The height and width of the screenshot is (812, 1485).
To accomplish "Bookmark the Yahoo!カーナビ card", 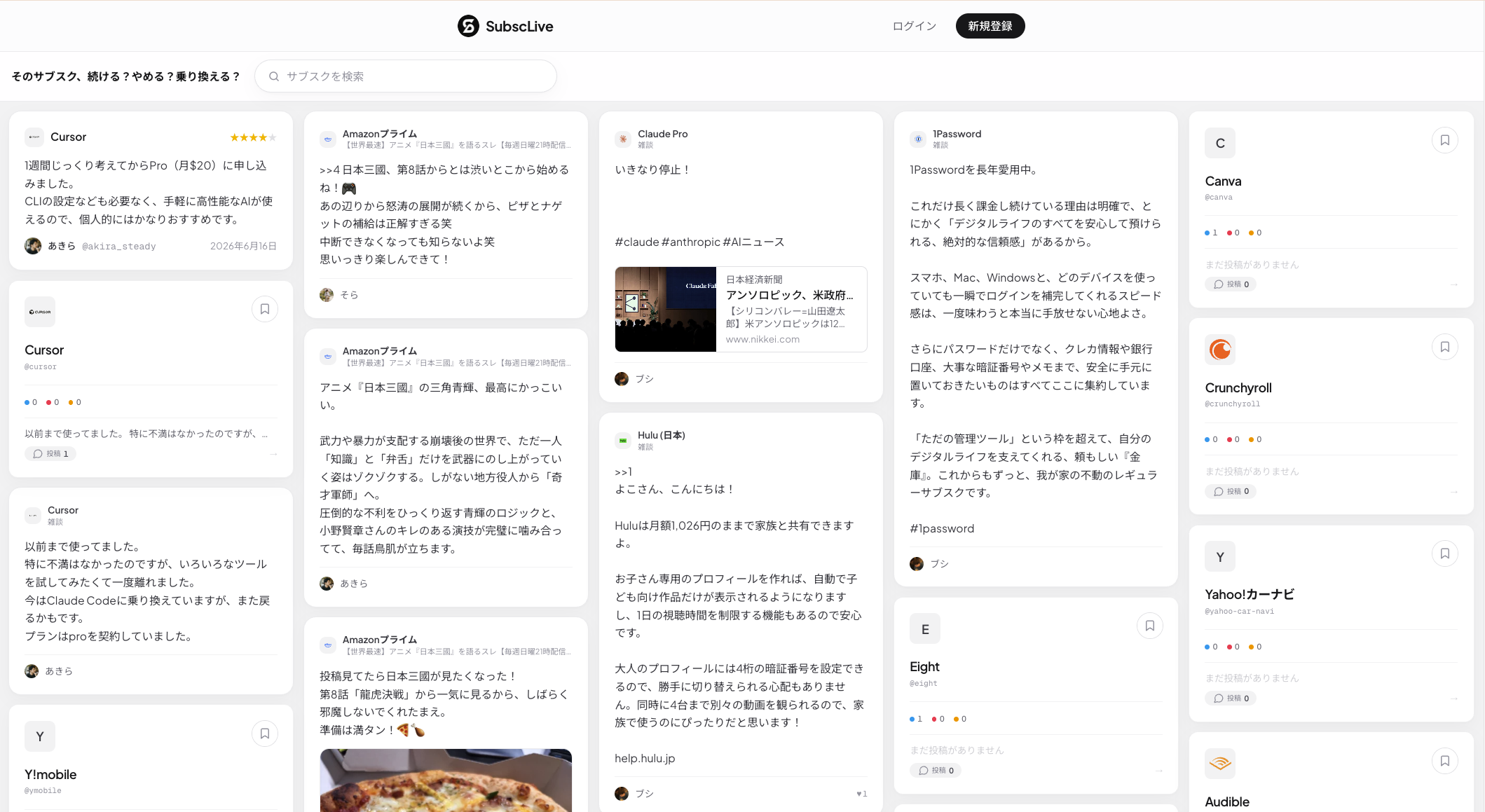I will [1445, 553].
